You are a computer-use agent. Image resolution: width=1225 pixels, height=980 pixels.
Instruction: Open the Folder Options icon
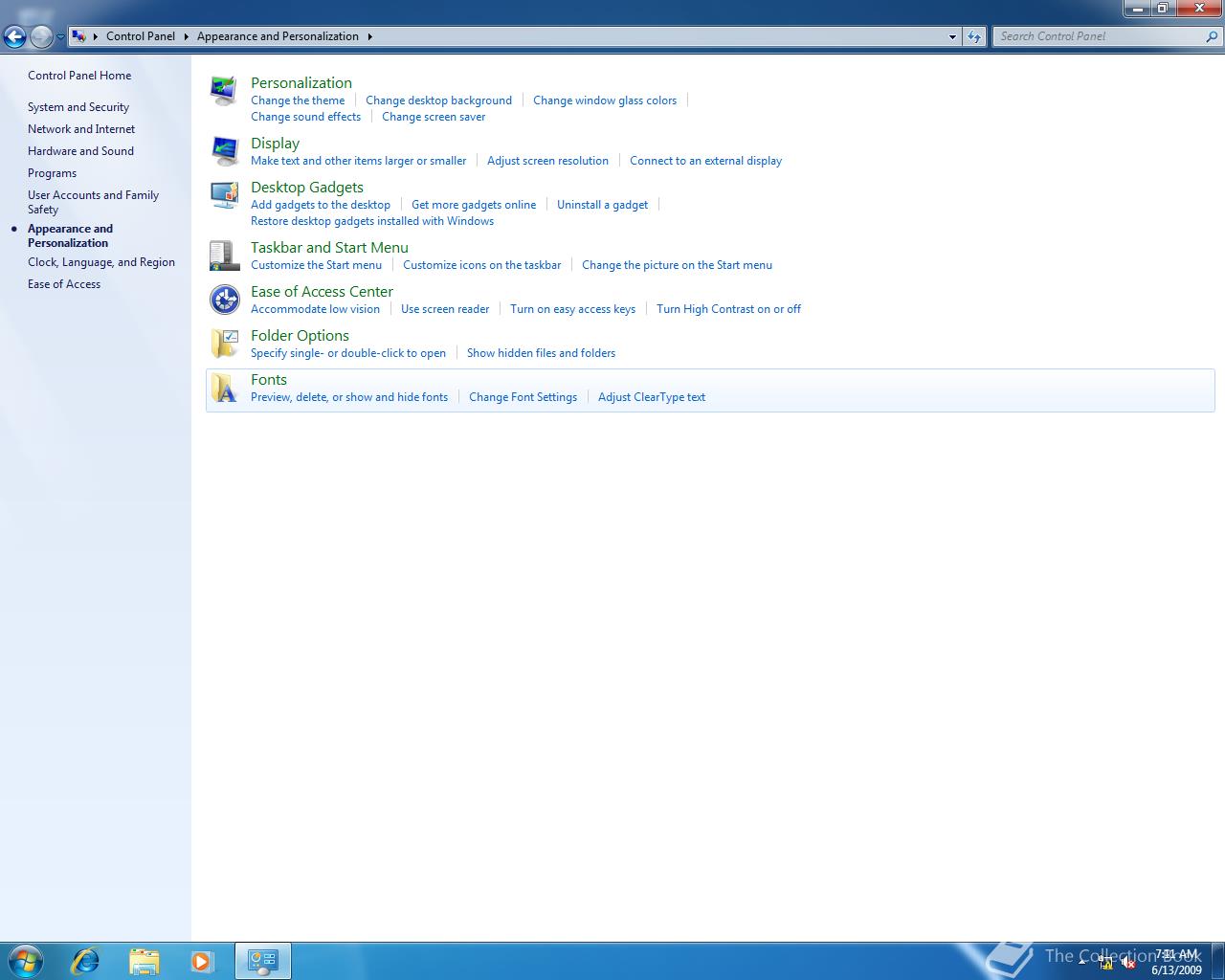(x=224, y=344)
